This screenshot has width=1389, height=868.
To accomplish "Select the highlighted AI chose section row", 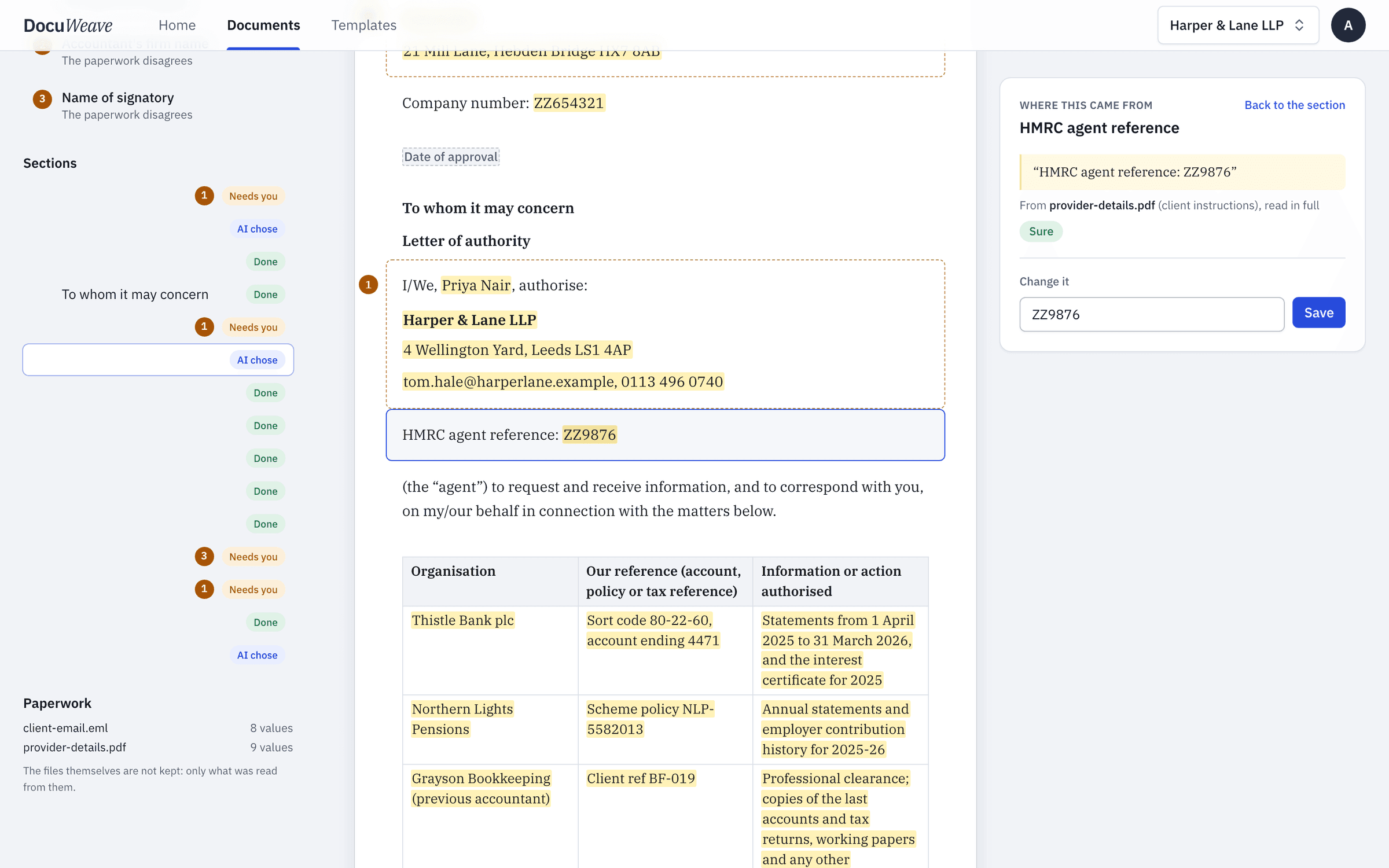I will pos(158,360).
